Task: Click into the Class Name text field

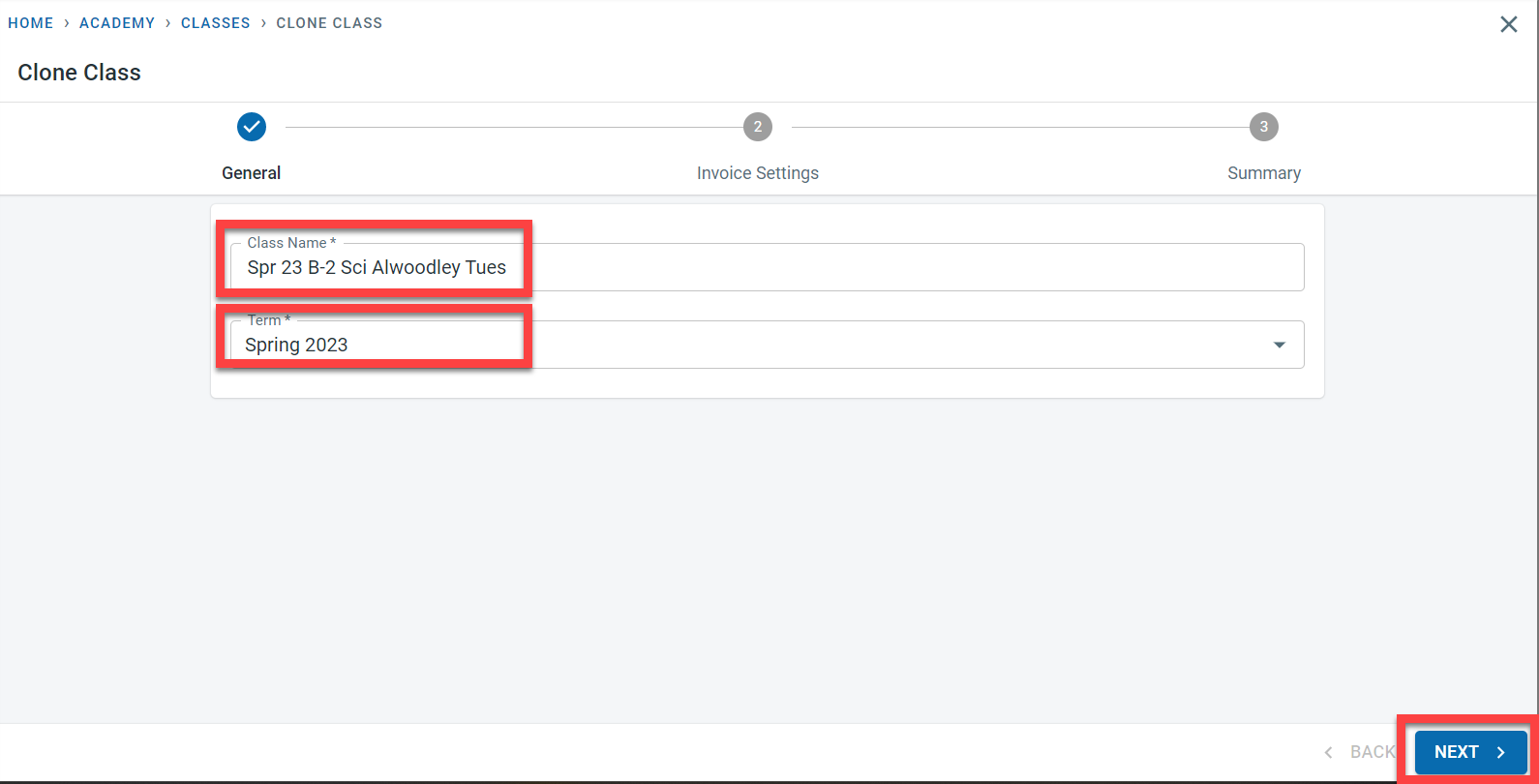Action: click(765, 268)
